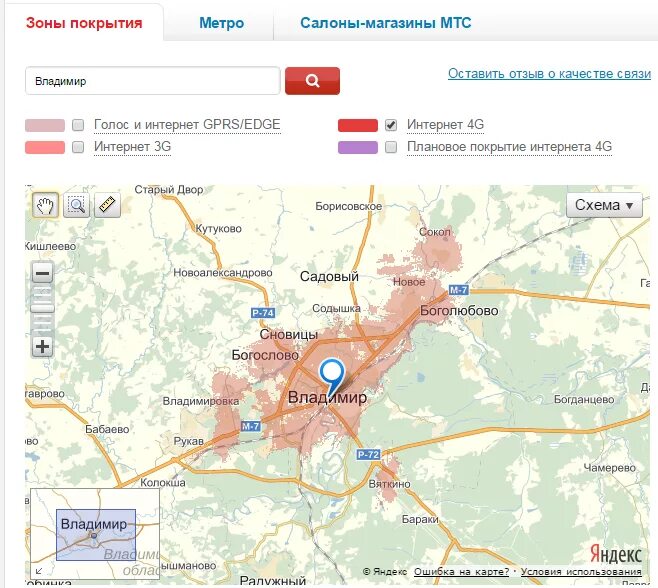Image resolution: width=658 pixels, height=588 pixels.
Task: Click the Боголюбово label on the map
Action: [x=459, y=311]
